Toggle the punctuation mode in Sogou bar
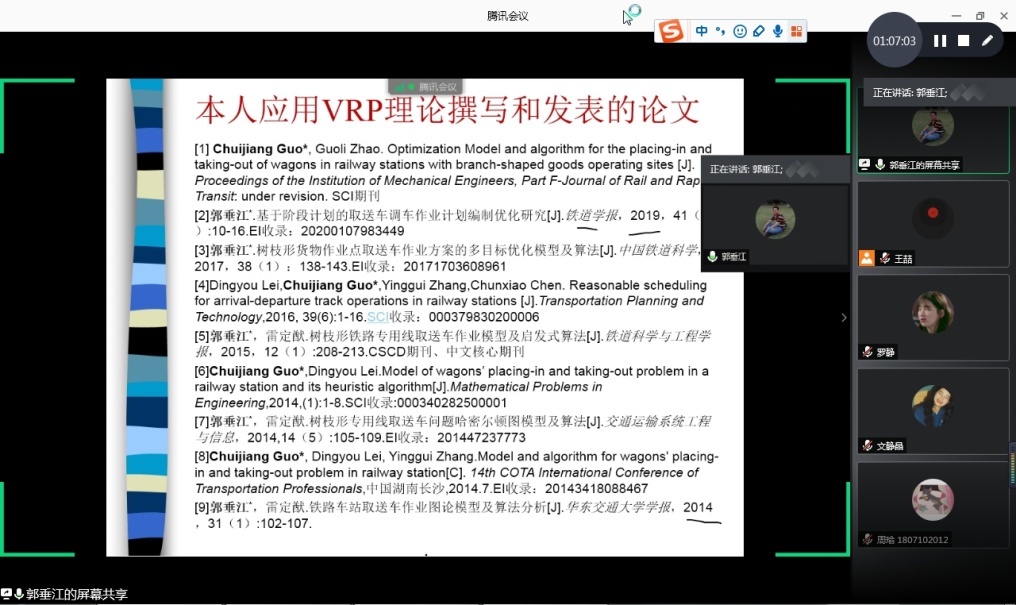Viewport: 1016px width, 605px height. 721,31
